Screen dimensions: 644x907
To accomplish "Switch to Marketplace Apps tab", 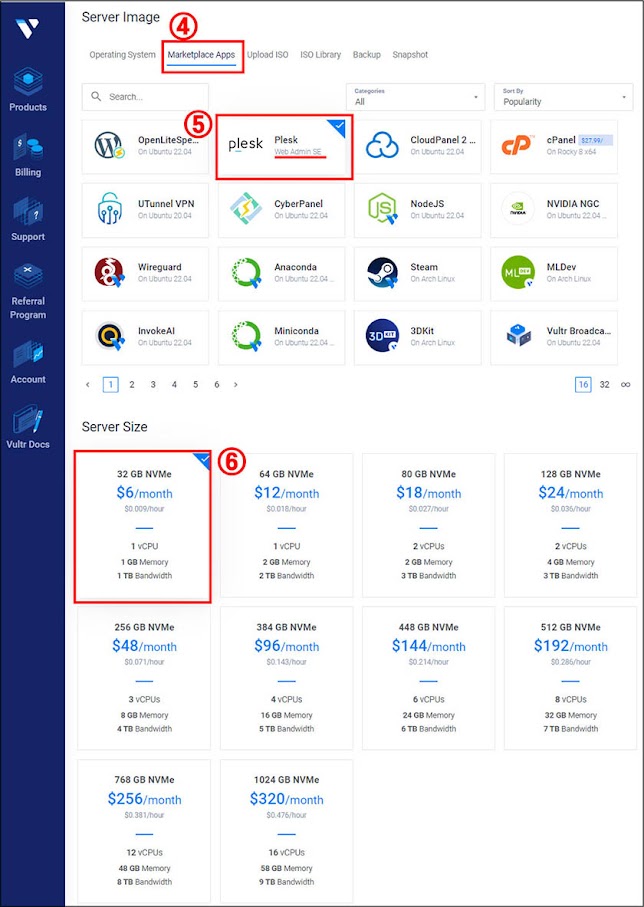I will tap(201, 55).
